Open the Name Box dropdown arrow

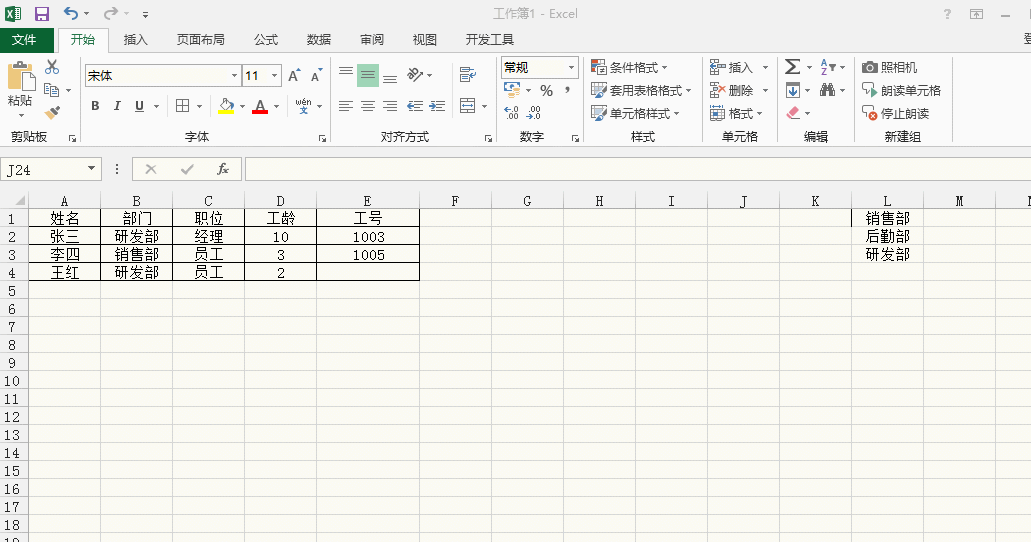point(92,169)
